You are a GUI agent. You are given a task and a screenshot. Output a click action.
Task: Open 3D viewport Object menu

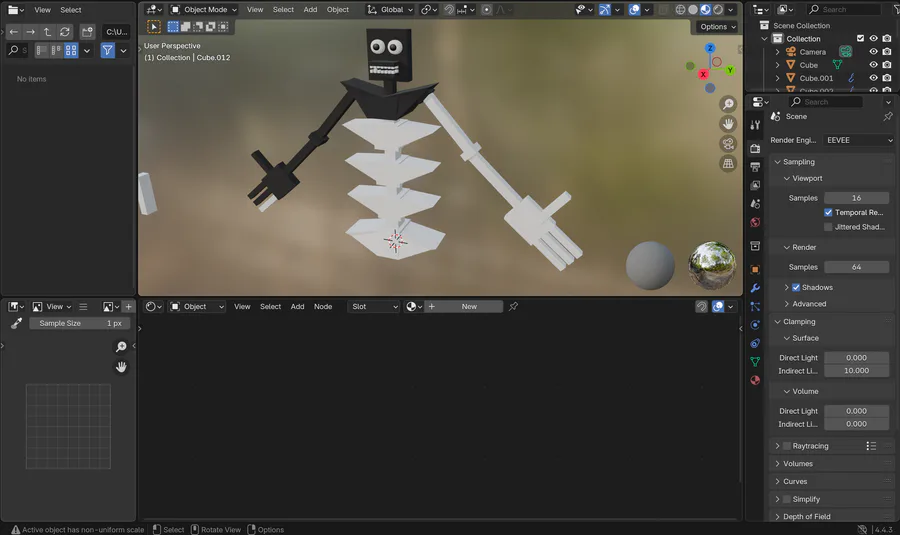click(x=338, y=10)
